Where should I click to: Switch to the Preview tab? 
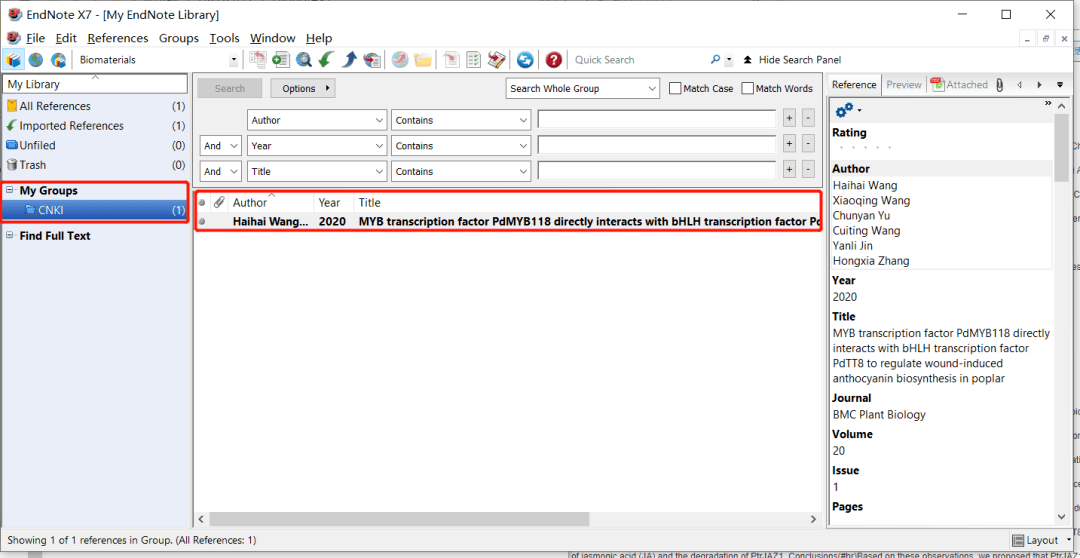click(x=904, y=85)
